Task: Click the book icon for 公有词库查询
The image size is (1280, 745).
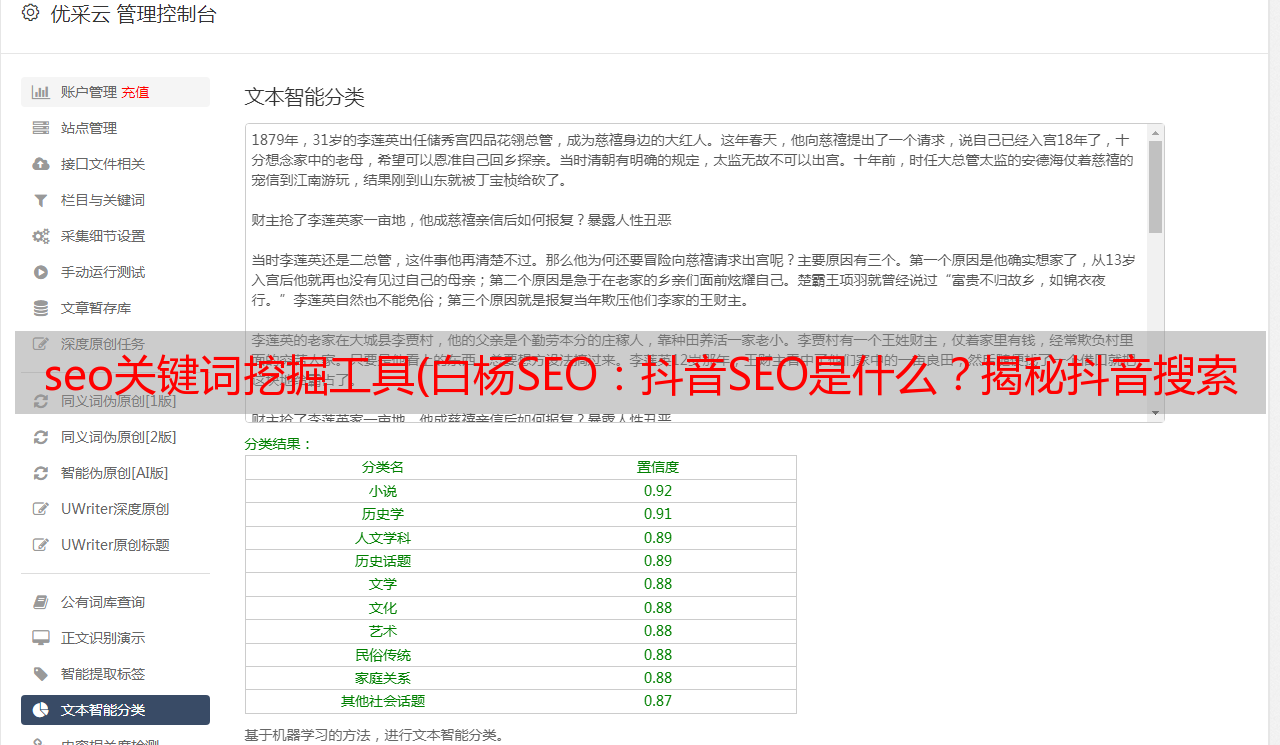Action: [41, 602]
